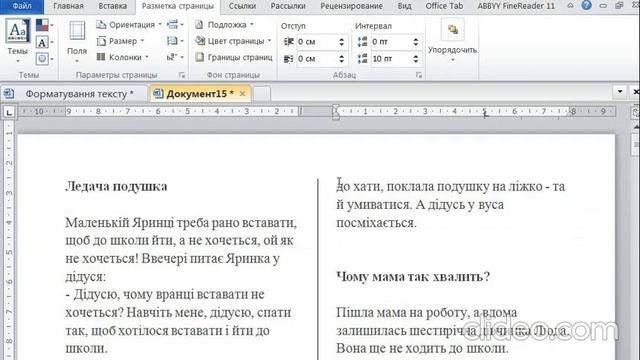Click the spacing after stepper arrows
This screenshot has height=360, width=640.
(416, 59)
